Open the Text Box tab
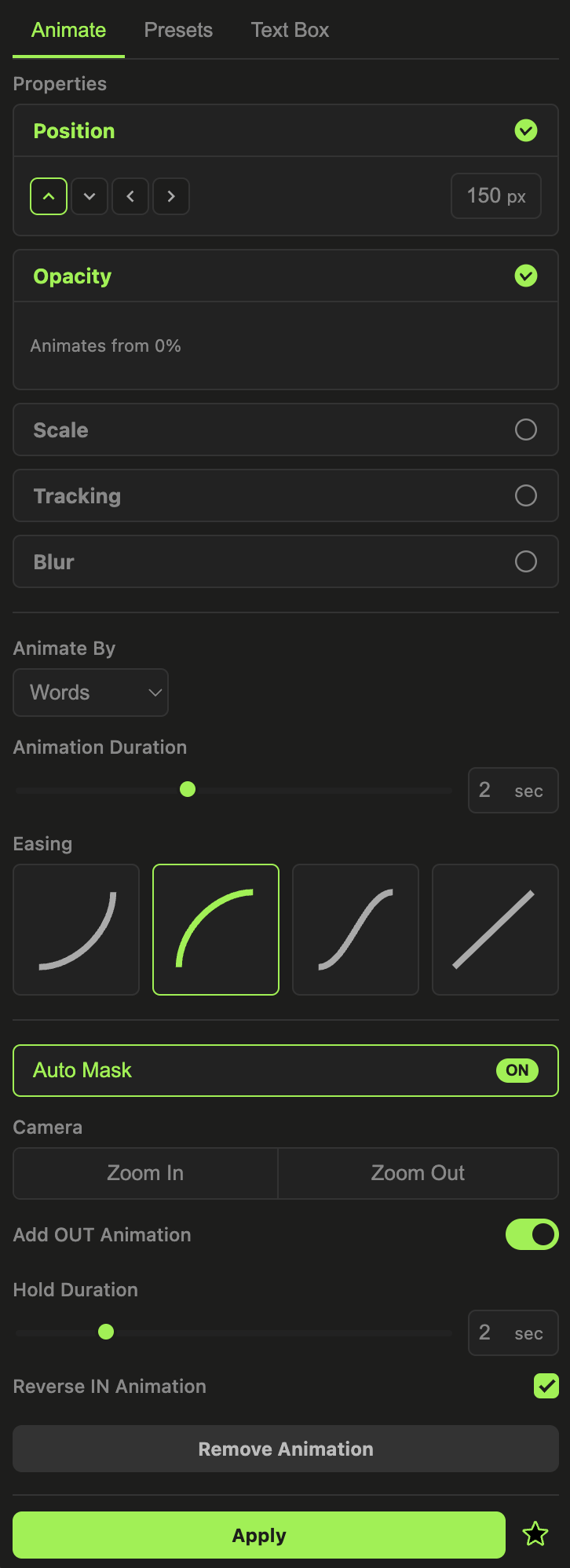Screen dimensions: 570x1568 click(x=289, y=29)
